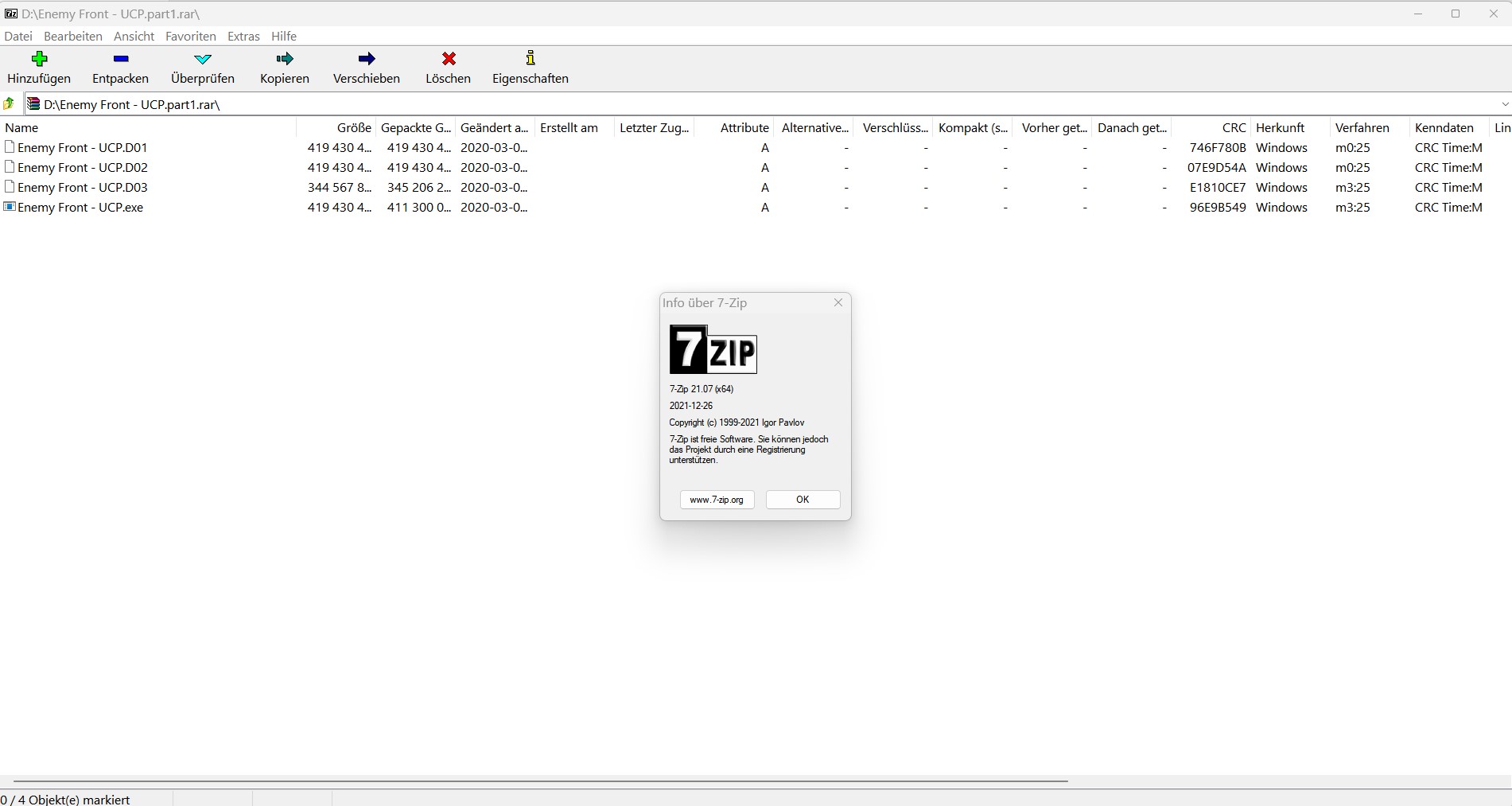Click the up-folder icon beside address bar
This screenshot has height=806, width=1512.
pyautogui.click(x=9, y=103)
